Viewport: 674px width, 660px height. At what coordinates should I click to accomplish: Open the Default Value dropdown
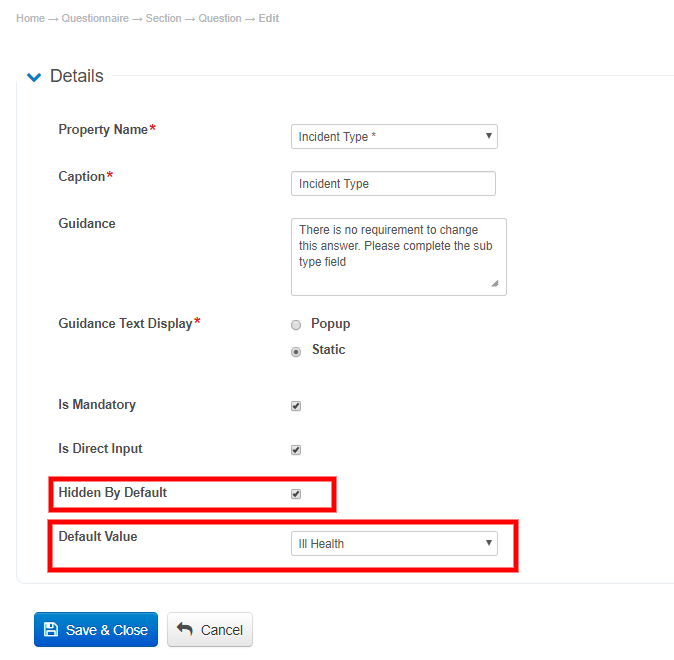coord(394,544)
